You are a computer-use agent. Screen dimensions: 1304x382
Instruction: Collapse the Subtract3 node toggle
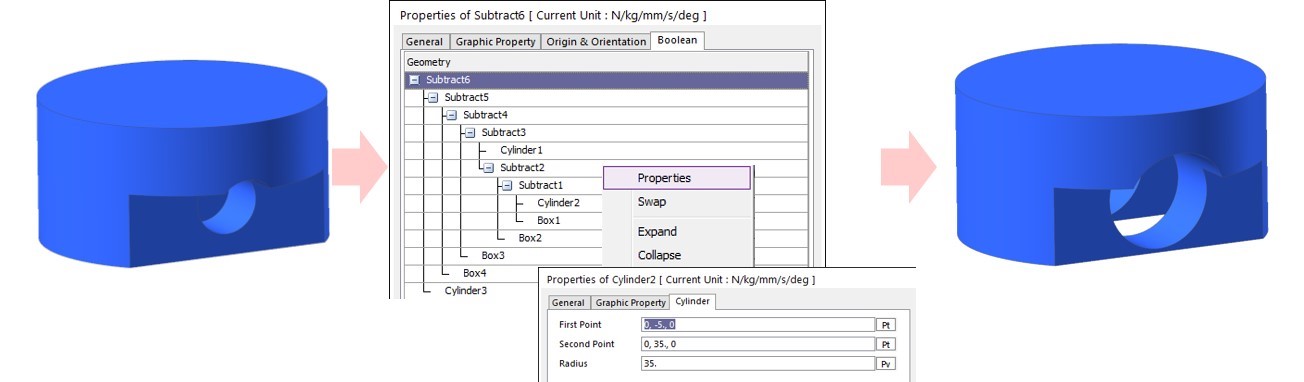(470, 133)
